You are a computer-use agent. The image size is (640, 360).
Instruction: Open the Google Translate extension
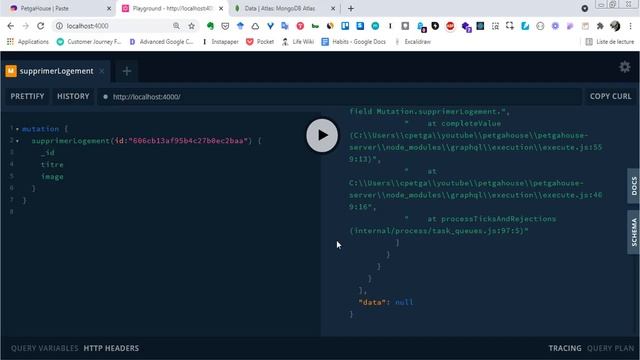[285, 26]
